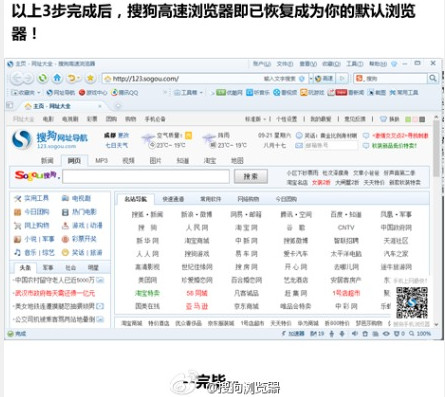Open the 京东商城 link
Screen dimensions: 445x397
[x=246, y=306]
